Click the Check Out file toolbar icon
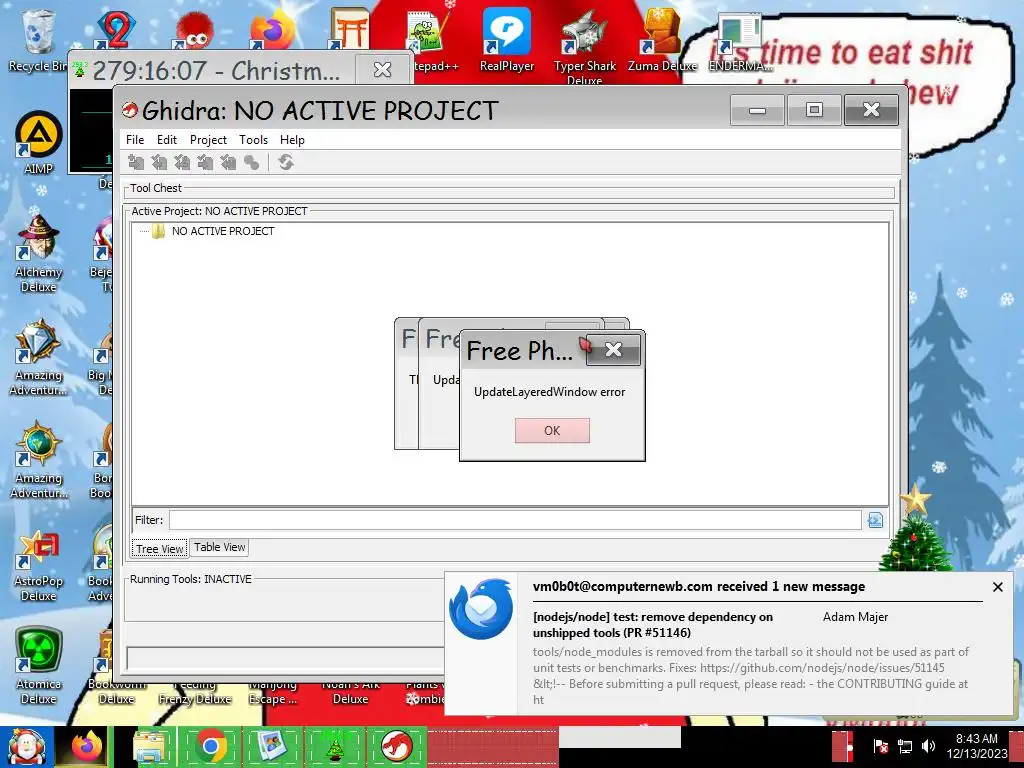The height and width of the screenshot is (768, 1024). (x=159, y=162)
